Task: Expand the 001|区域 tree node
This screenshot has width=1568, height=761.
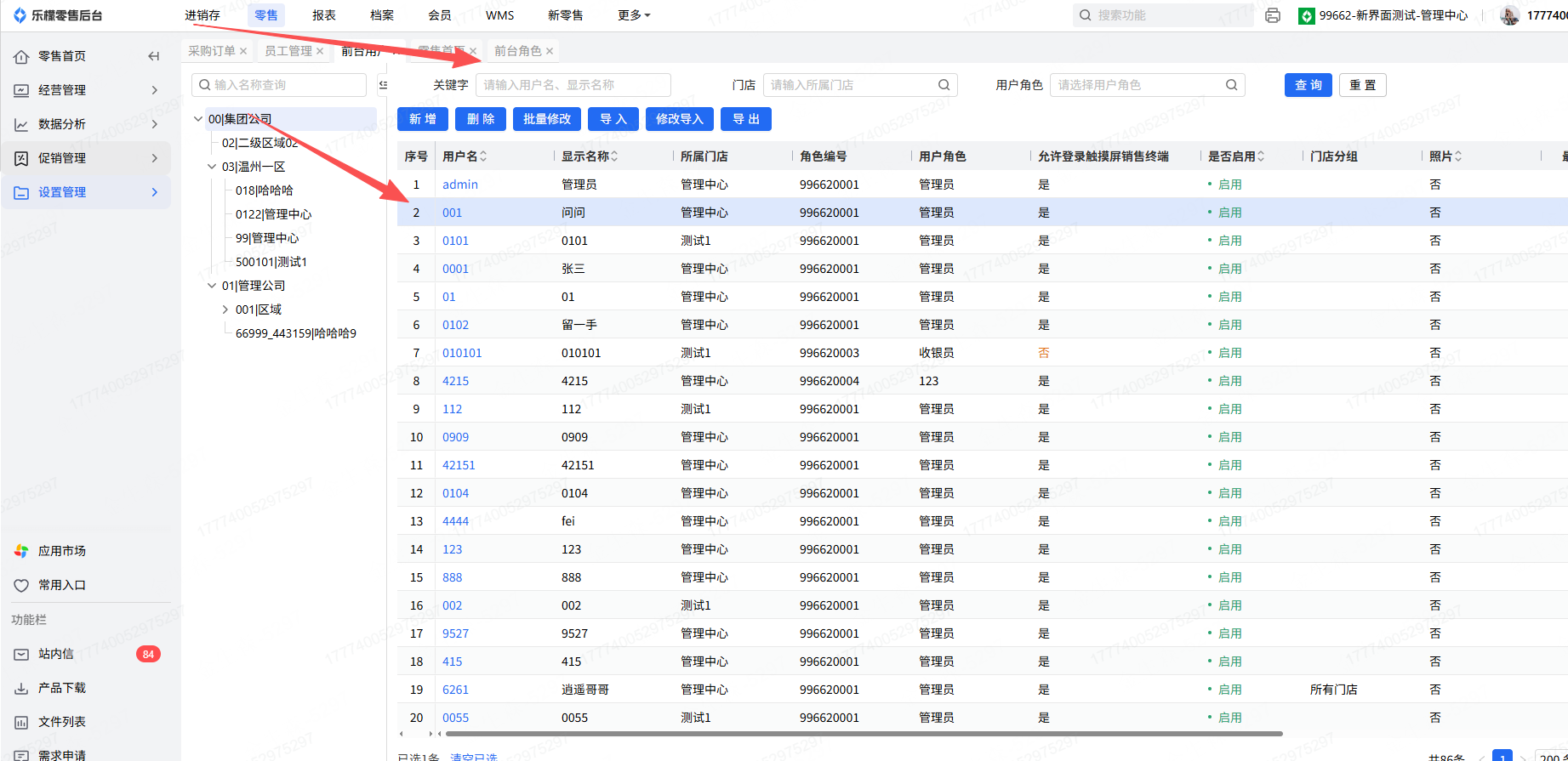Action: pyautogui.click(x=225, y=310)
